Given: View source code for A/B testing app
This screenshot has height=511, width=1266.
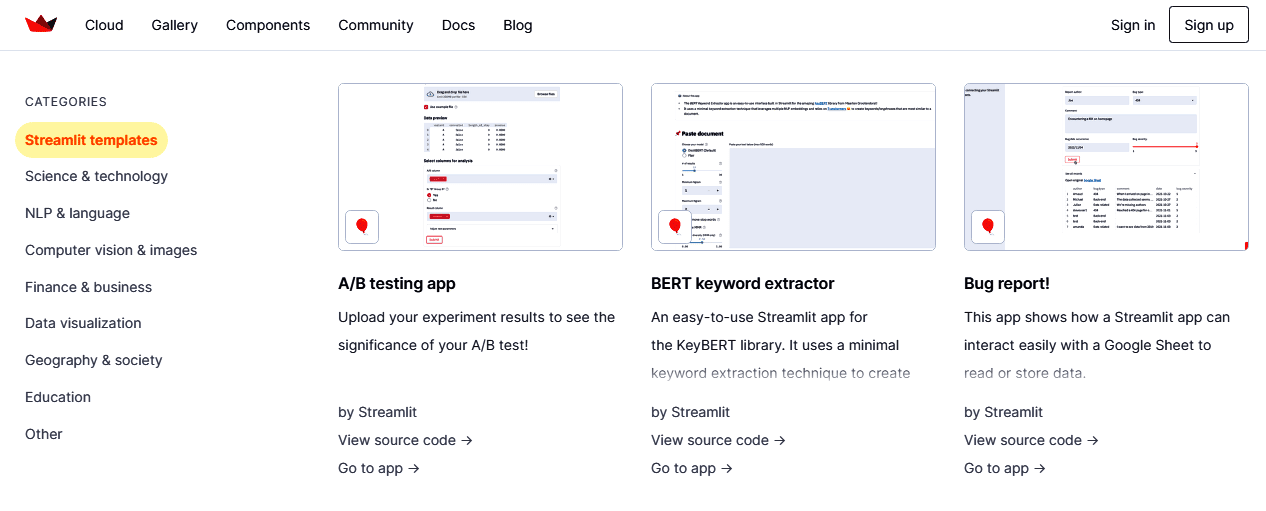Looking at the screenshot, I should 405,440.
